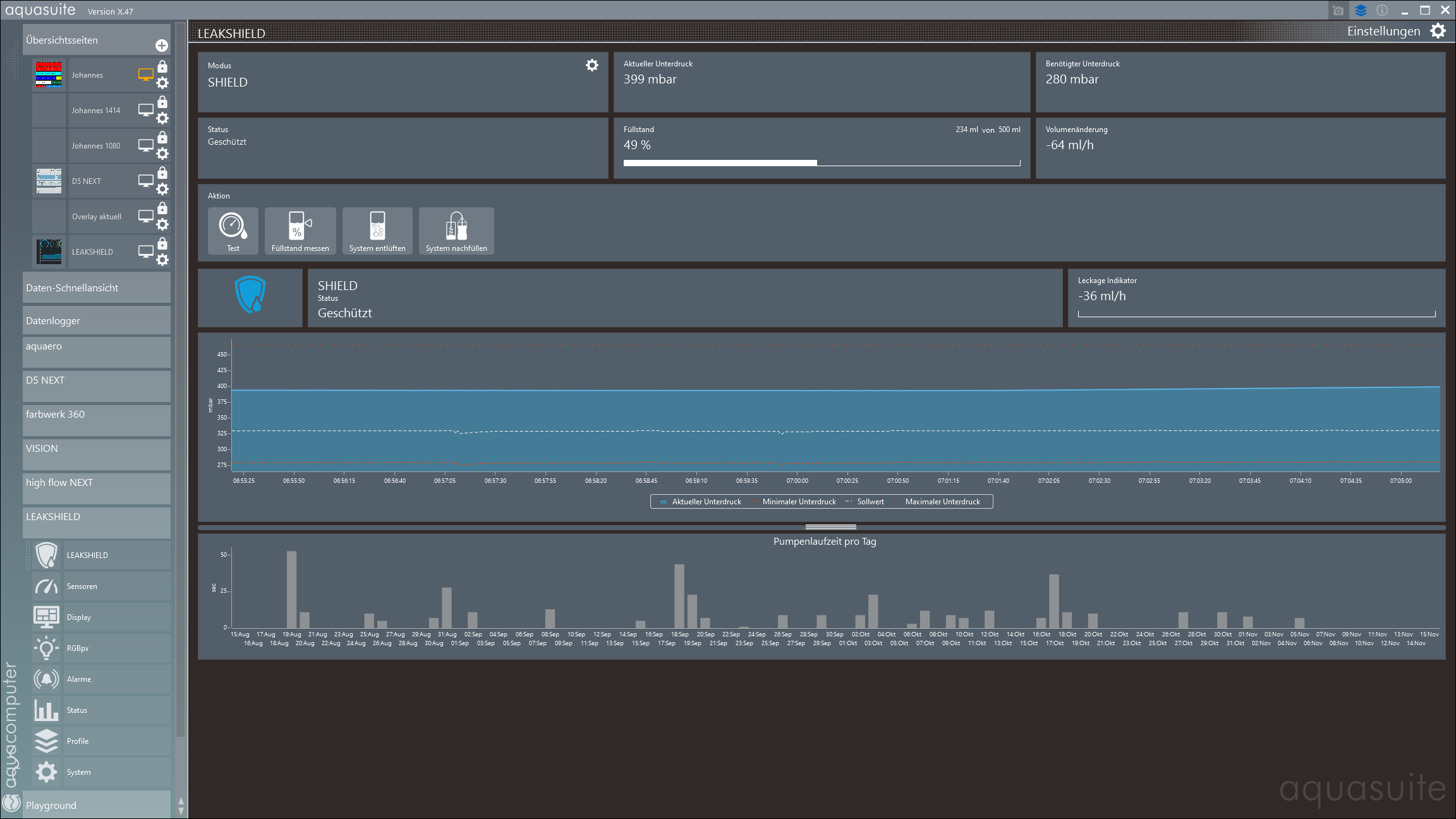Toggle lock on D5 NEXT overview page
This screenshot has width=1456, height=819.
[x=162, y=173]
